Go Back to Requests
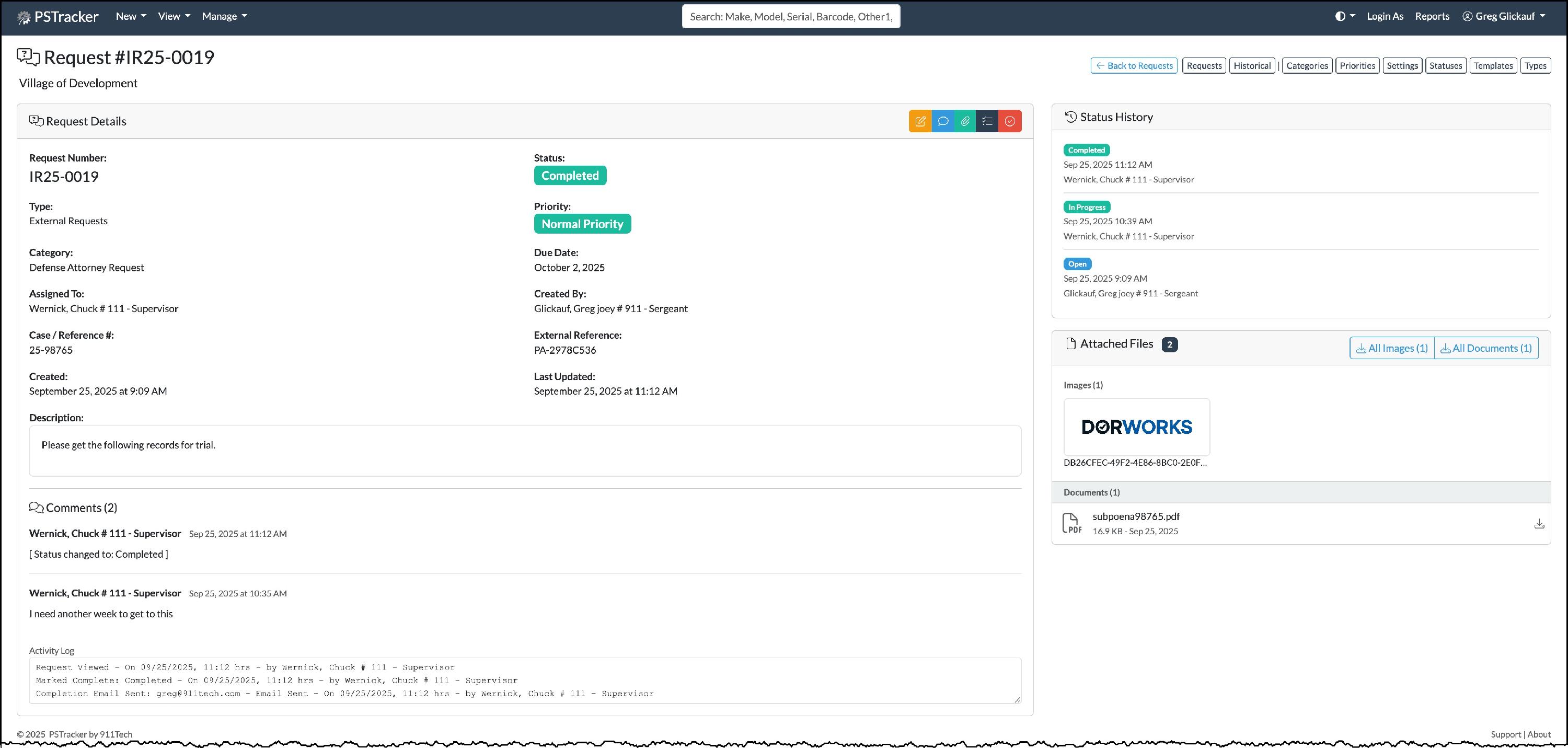This screenshot has width=1568, height=748. point(1133,66)
